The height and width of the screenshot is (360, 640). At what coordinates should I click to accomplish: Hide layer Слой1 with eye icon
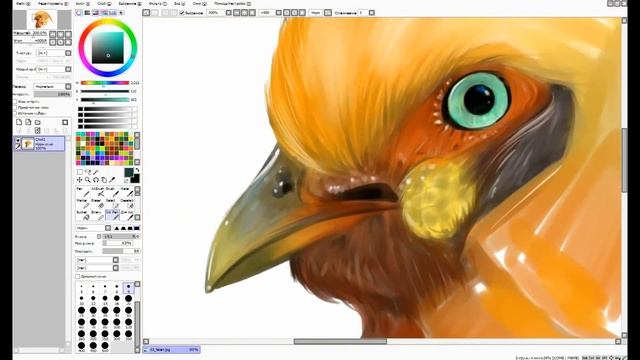point(18,140)
